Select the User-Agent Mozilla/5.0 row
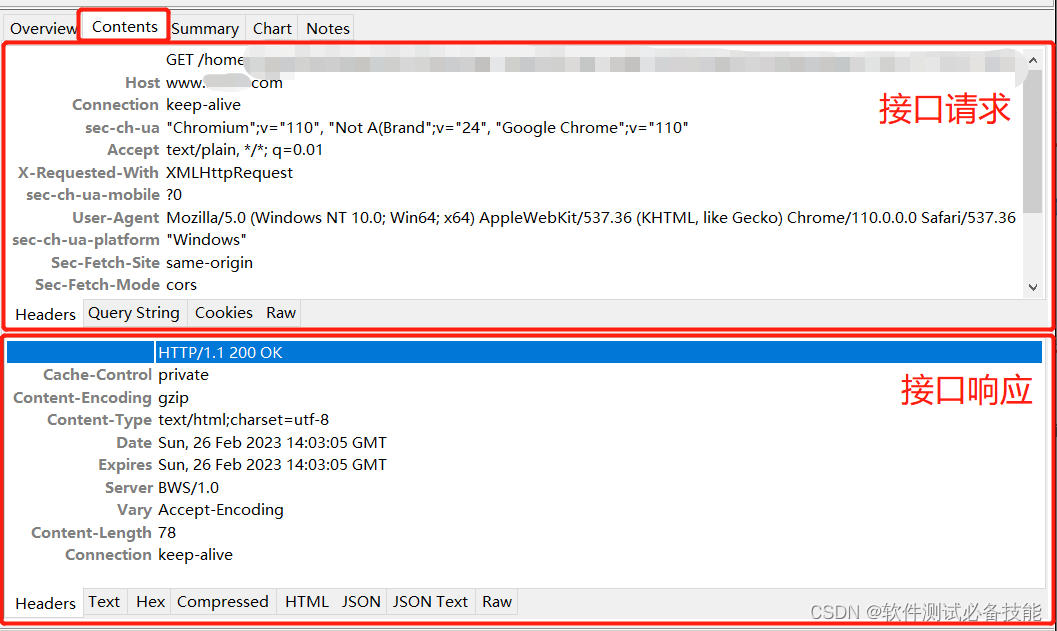This screenshot has width=1057, height=631. 514,218
